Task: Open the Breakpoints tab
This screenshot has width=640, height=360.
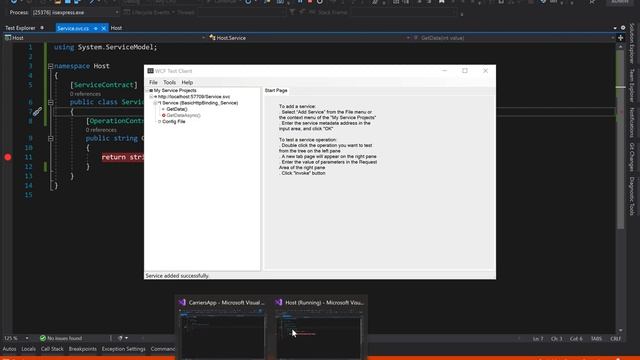Action: pos(83,349)
